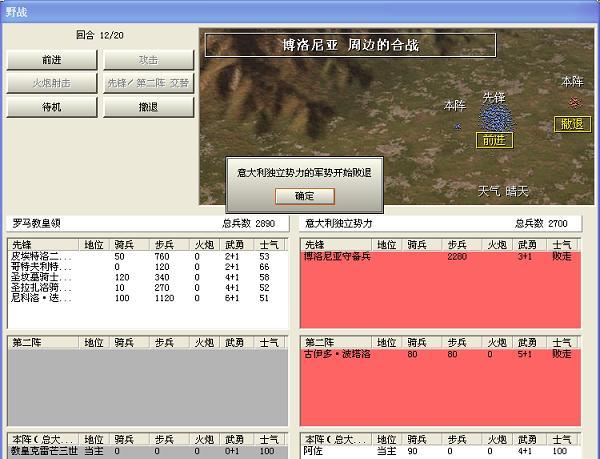Screen dimensions: 600x459
Task: Click the red enemy headquarters unit on map
Action: pyautogui.click(x=574, y=102)
